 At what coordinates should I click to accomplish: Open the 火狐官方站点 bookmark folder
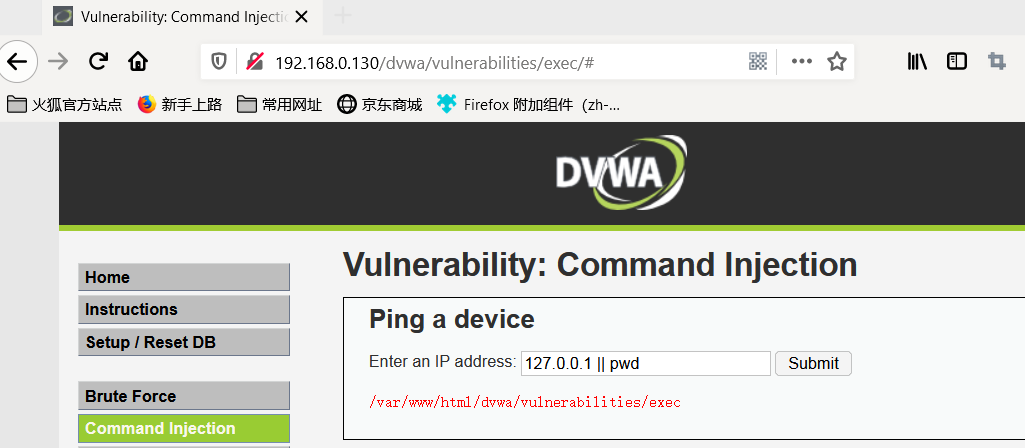pyautogui.click(x=65, y=104)
